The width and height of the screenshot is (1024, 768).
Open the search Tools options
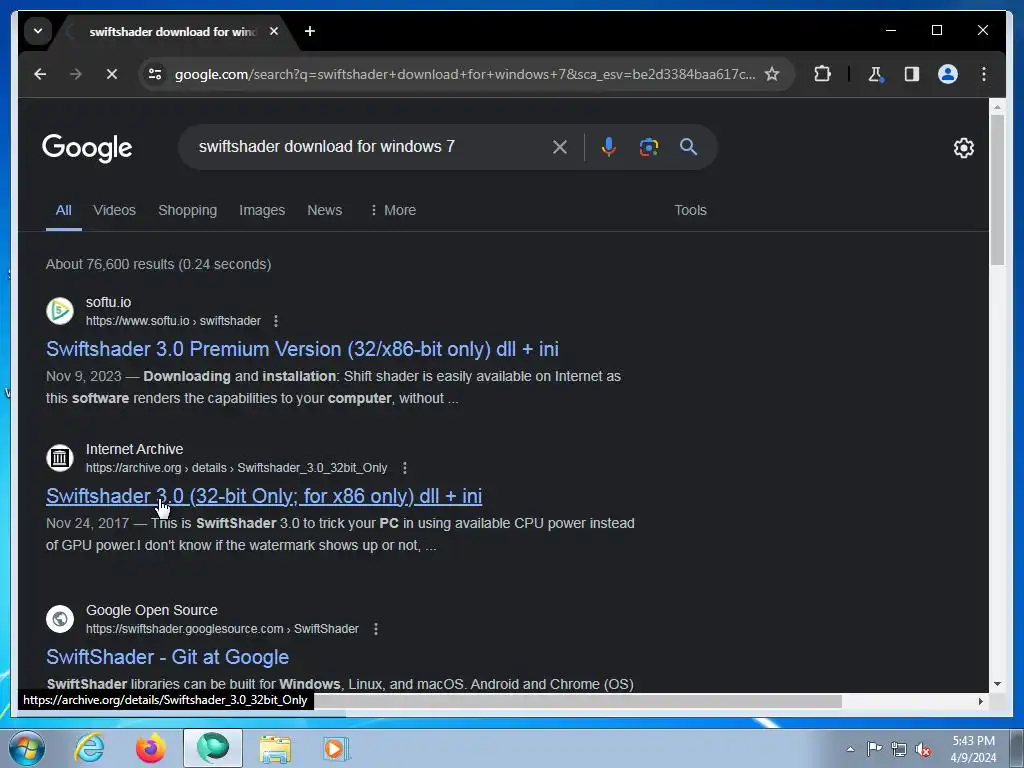tap(690, 210)
